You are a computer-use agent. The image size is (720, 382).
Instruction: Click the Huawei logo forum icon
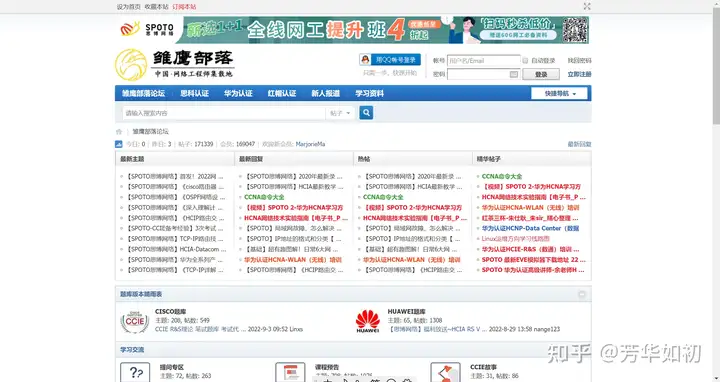(368, 321)
